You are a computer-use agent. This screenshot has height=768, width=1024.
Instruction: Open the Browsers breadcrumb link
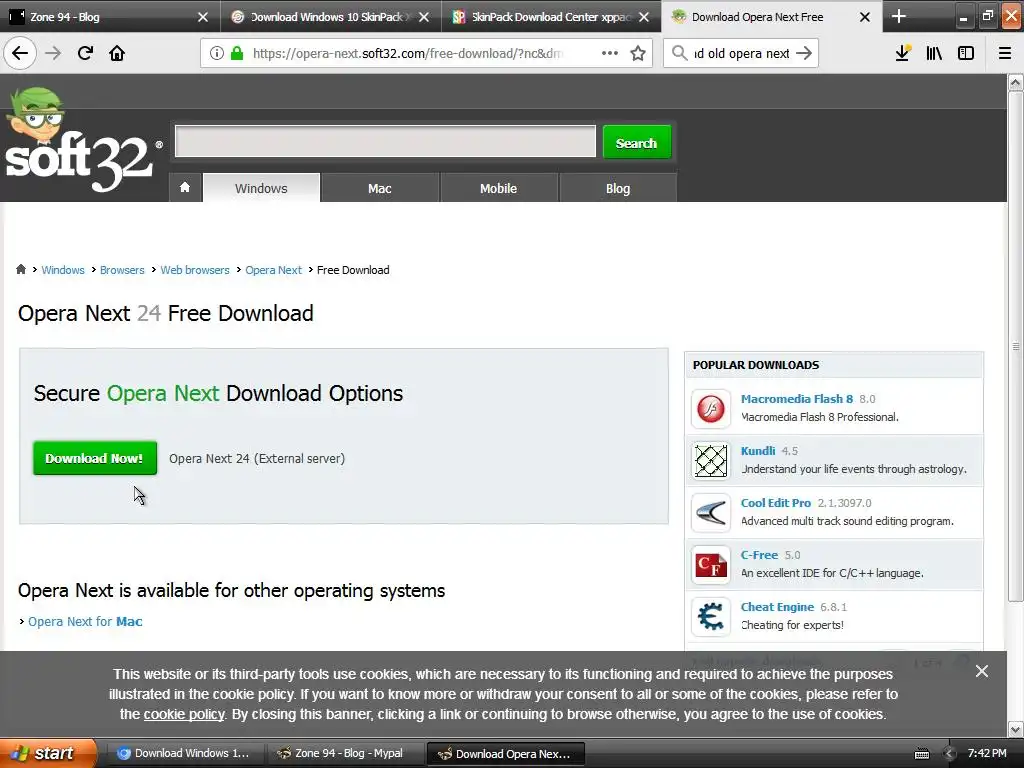click(x=122, y=270)
